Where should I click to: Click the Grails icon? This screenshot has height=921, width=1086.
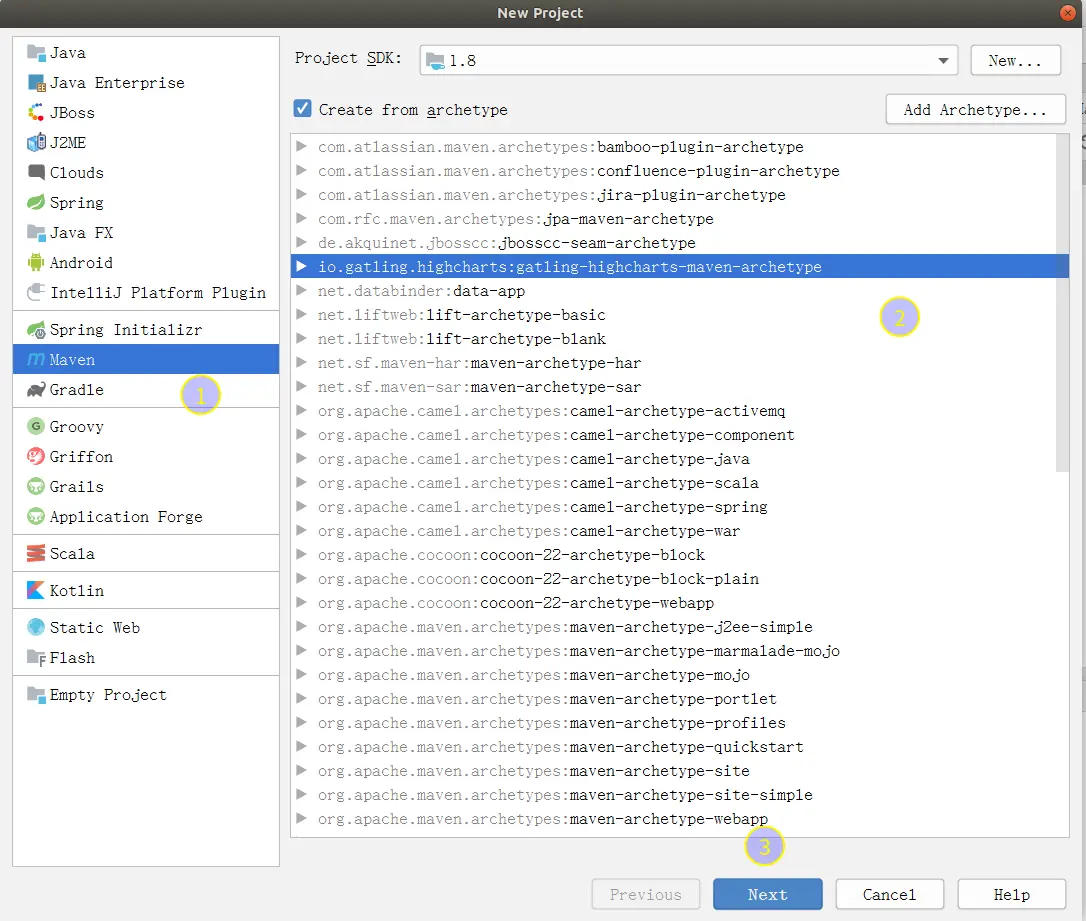[x=36, y=487]
